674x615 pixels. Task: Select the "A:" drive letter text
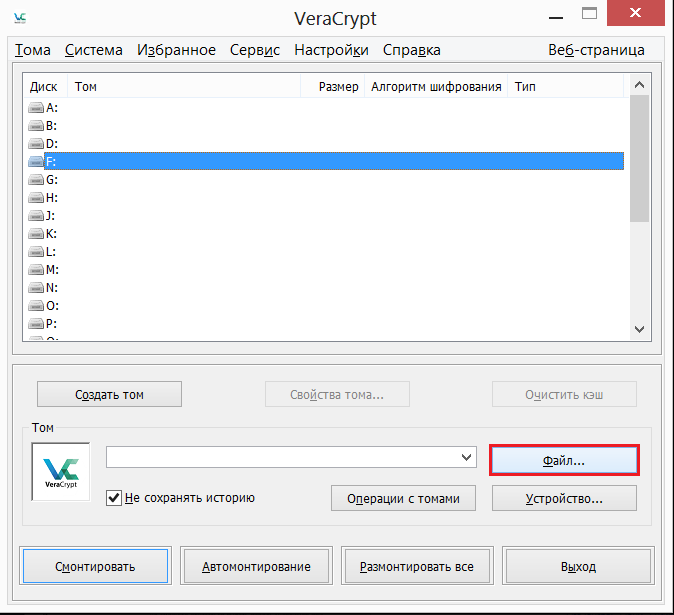pyautogui.click(x=52, y=107)
